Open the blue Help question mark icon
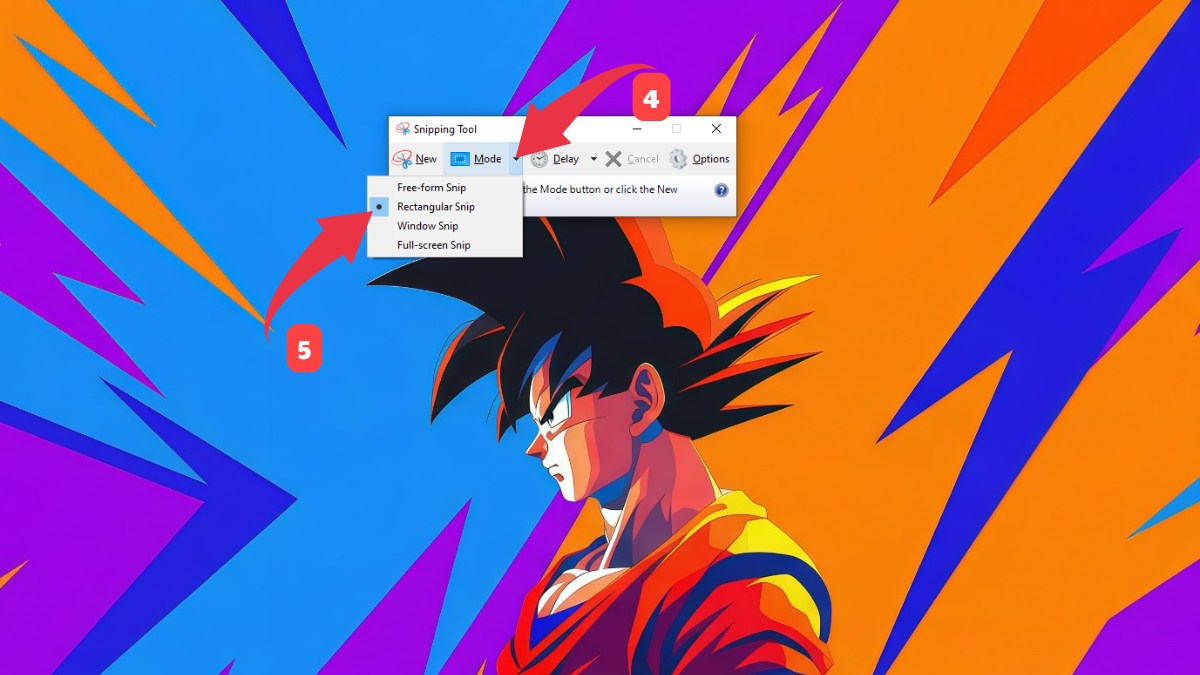 pos(721,189)
